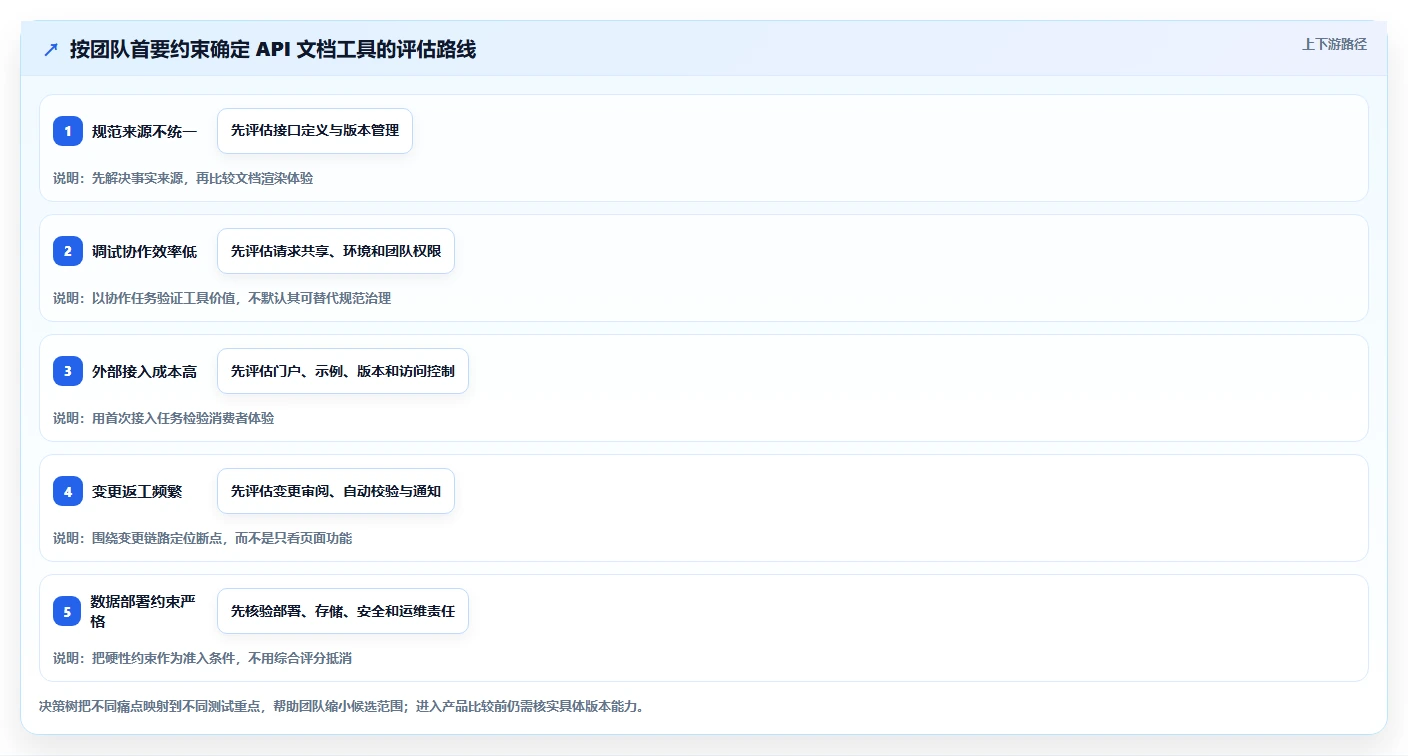The image size is (1408, 756).
Task: Click the 规范来源不统一 heading
Action: coord(144,131)
